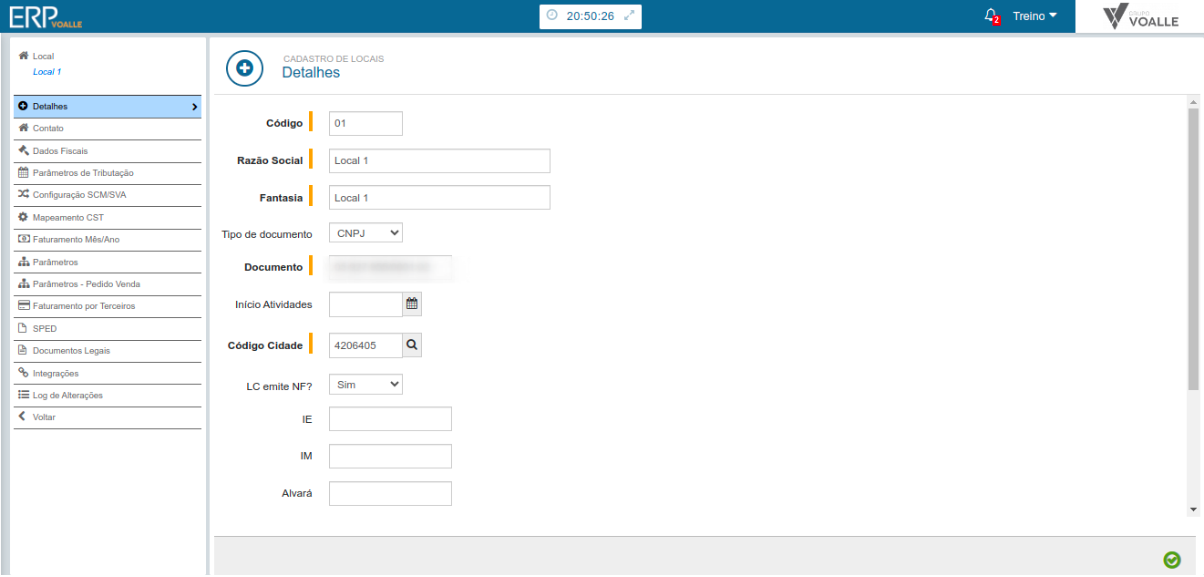
Task: Click the expand arrows beside the clock
Action: coord(629,16)
